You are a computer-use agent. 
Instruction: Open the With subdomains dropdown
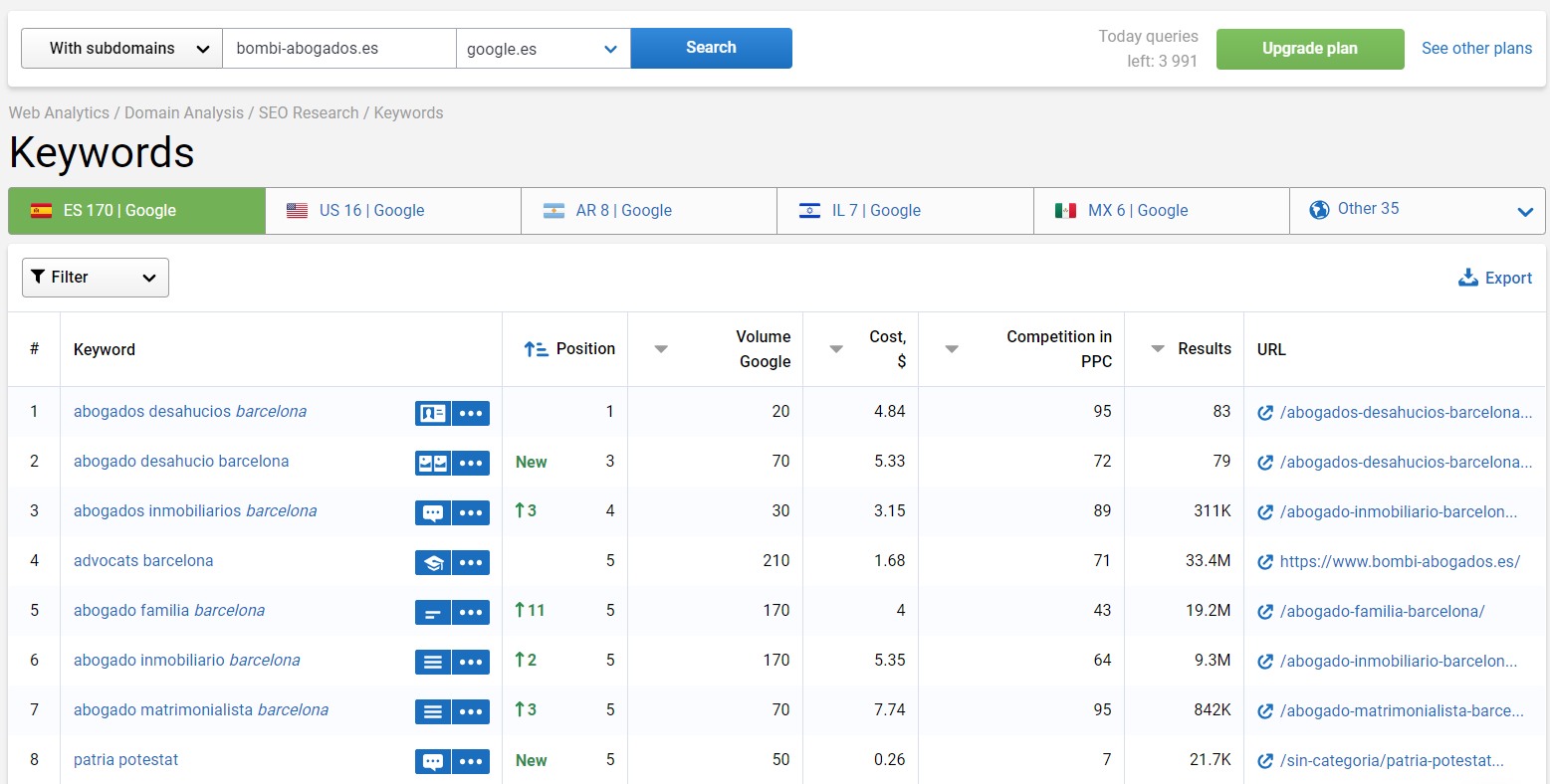pos(119,48)
